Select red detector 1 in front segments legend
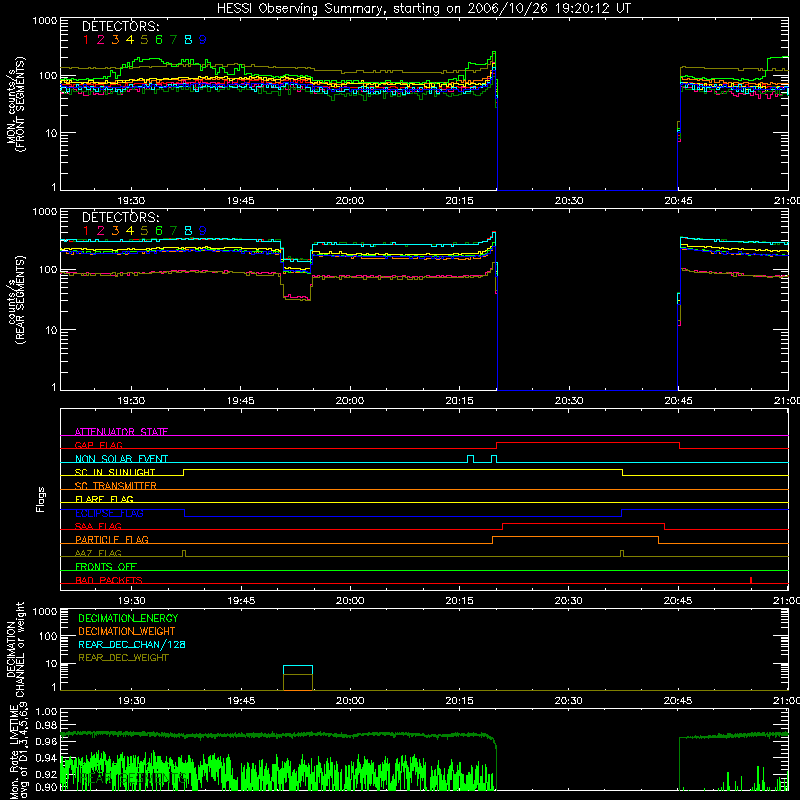Image resolution: width=800 pixels, height=800 pixels. pyautogui.click(x=86, y=39)
